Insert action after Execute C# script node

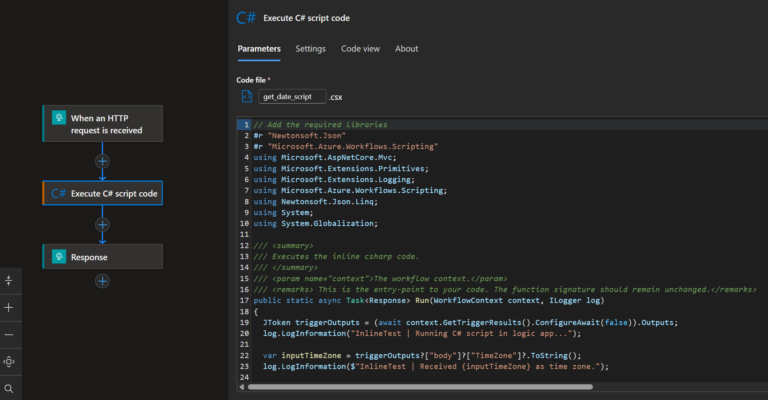pos(102,225)
